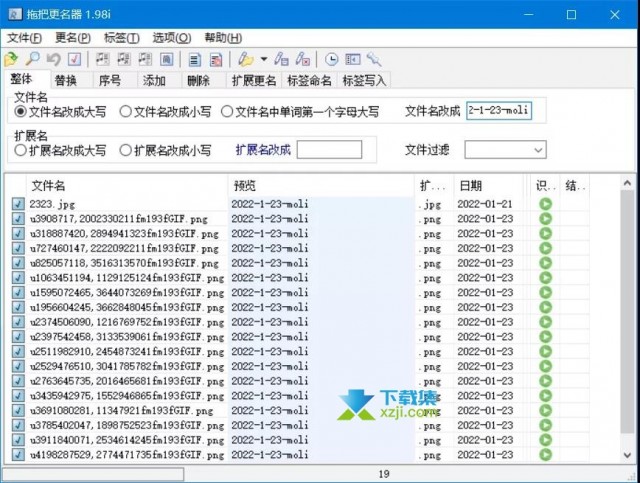Uncheck checkbox for u3908717 file
The image size is (640, 483).
coord(18,218)
